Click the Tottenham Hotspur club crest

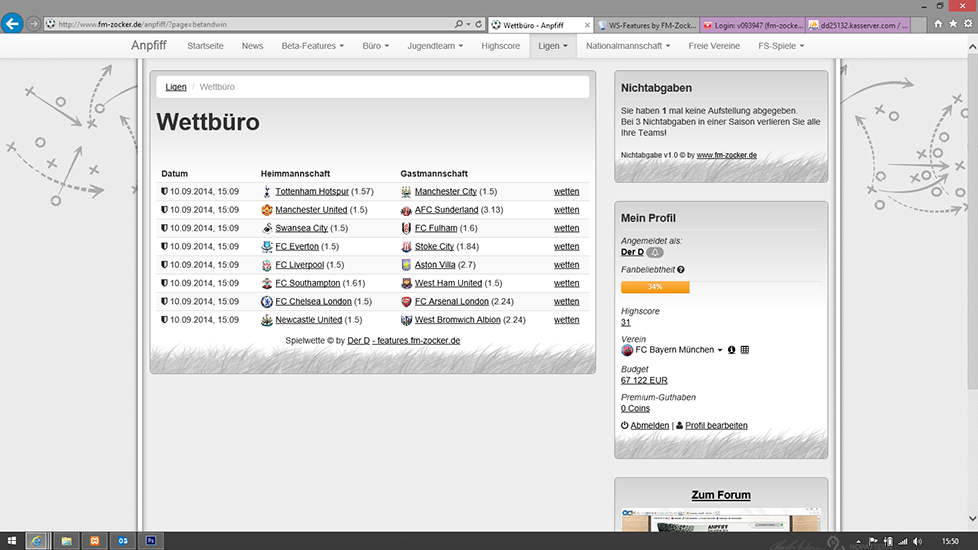(x=266, y=192)
